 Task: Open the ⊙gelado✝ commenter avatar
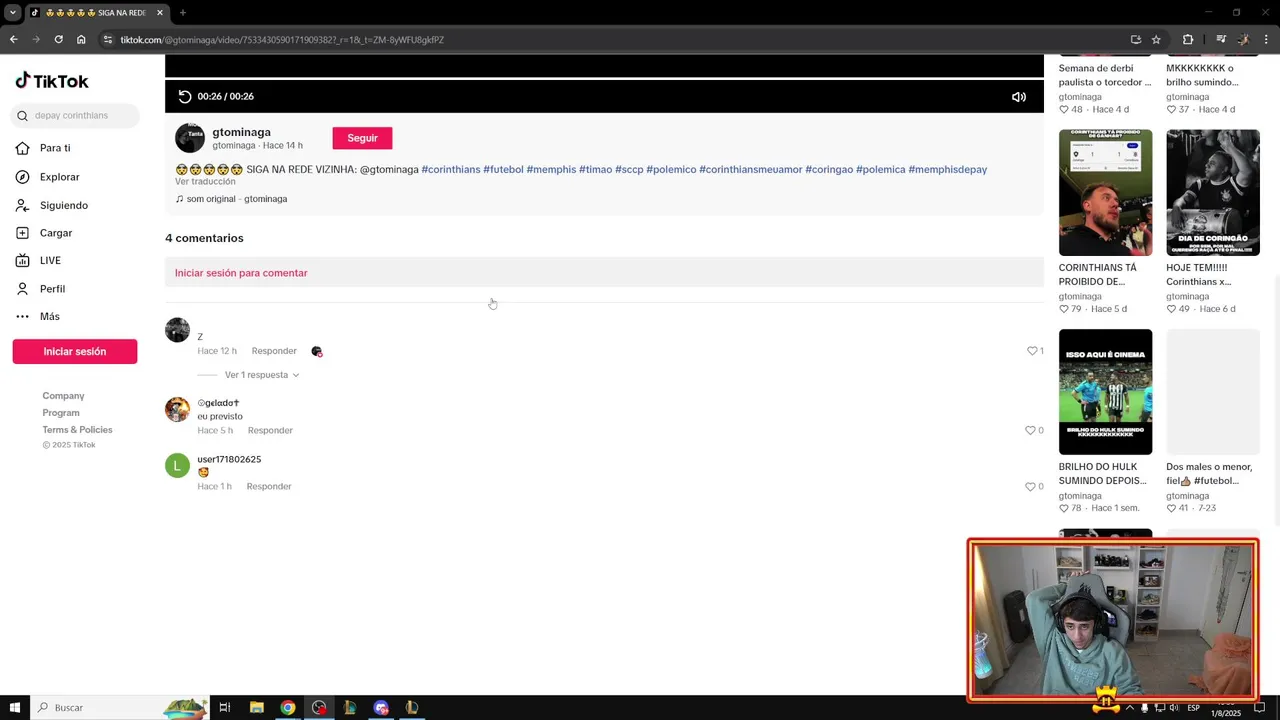pos(177,409)
